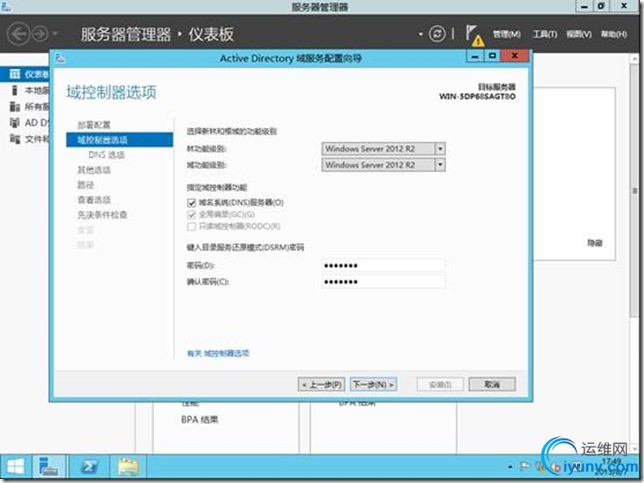The width and height of the screenshot is (644, 483).
Task: Click the 安装(I) install button
Action: [440, 384]
